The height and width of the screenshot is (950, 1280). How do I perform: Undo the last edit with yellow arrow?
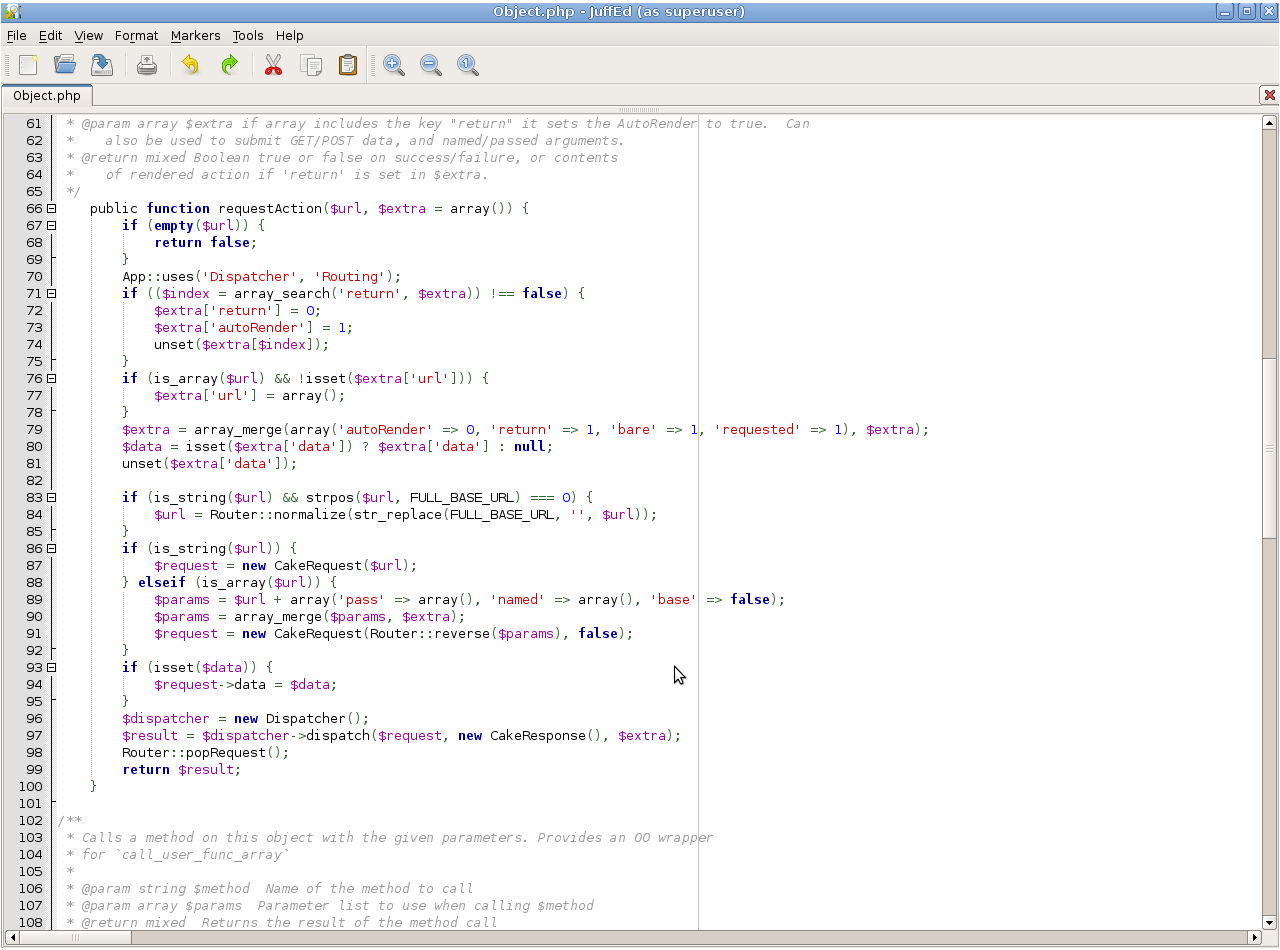[190, 65]
